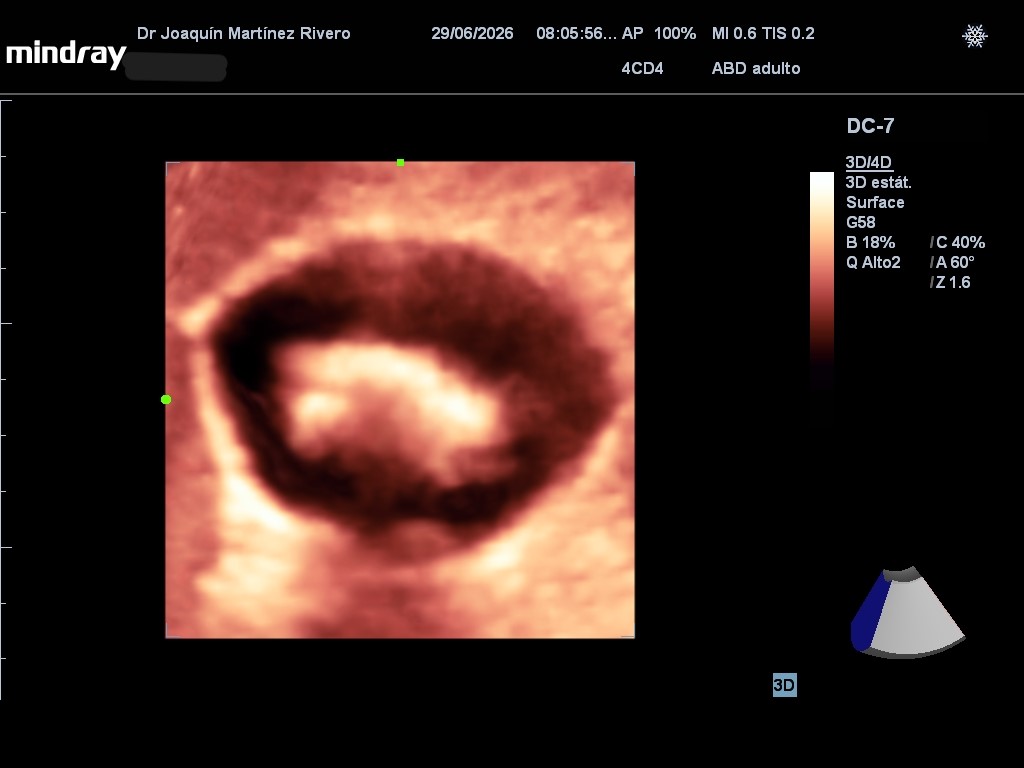This screenshot has height=768, width=1024.
Task: Click the A 60° angle value
Action: 955,263
